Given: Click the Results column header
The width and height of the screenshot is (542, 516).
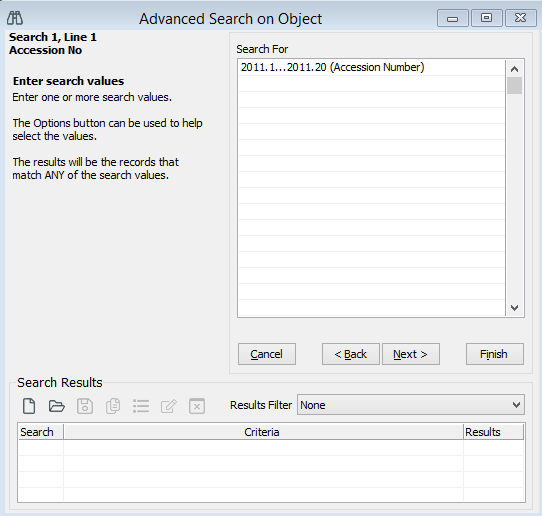Looking at the screenshot, I should pos(493,432).
